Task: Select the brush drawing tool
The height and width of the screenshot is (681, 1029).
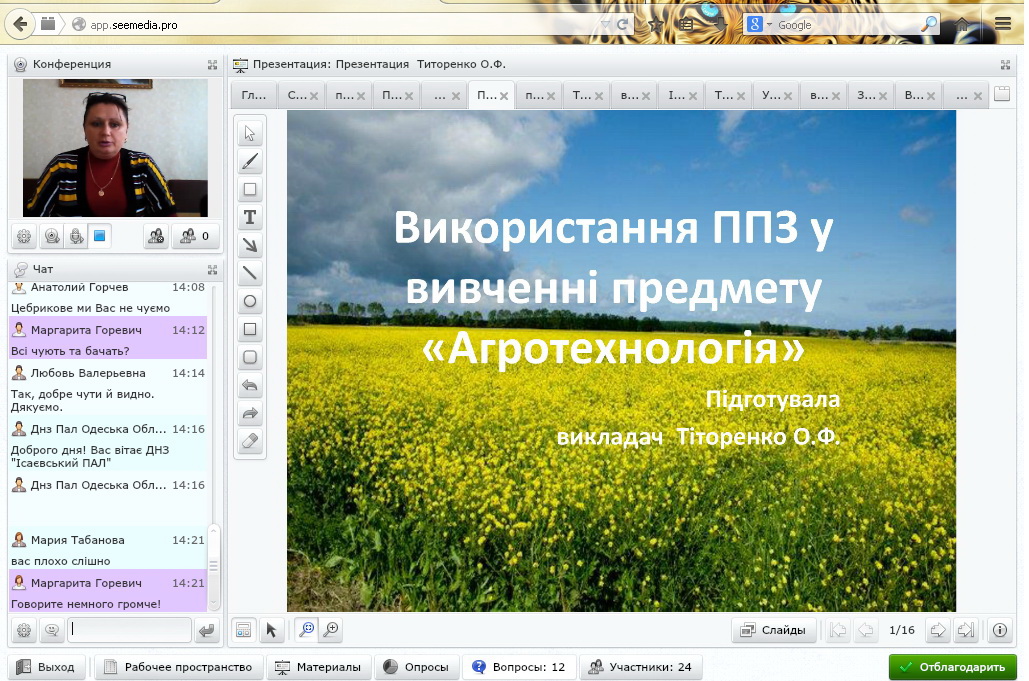Action: coord(250,162)
